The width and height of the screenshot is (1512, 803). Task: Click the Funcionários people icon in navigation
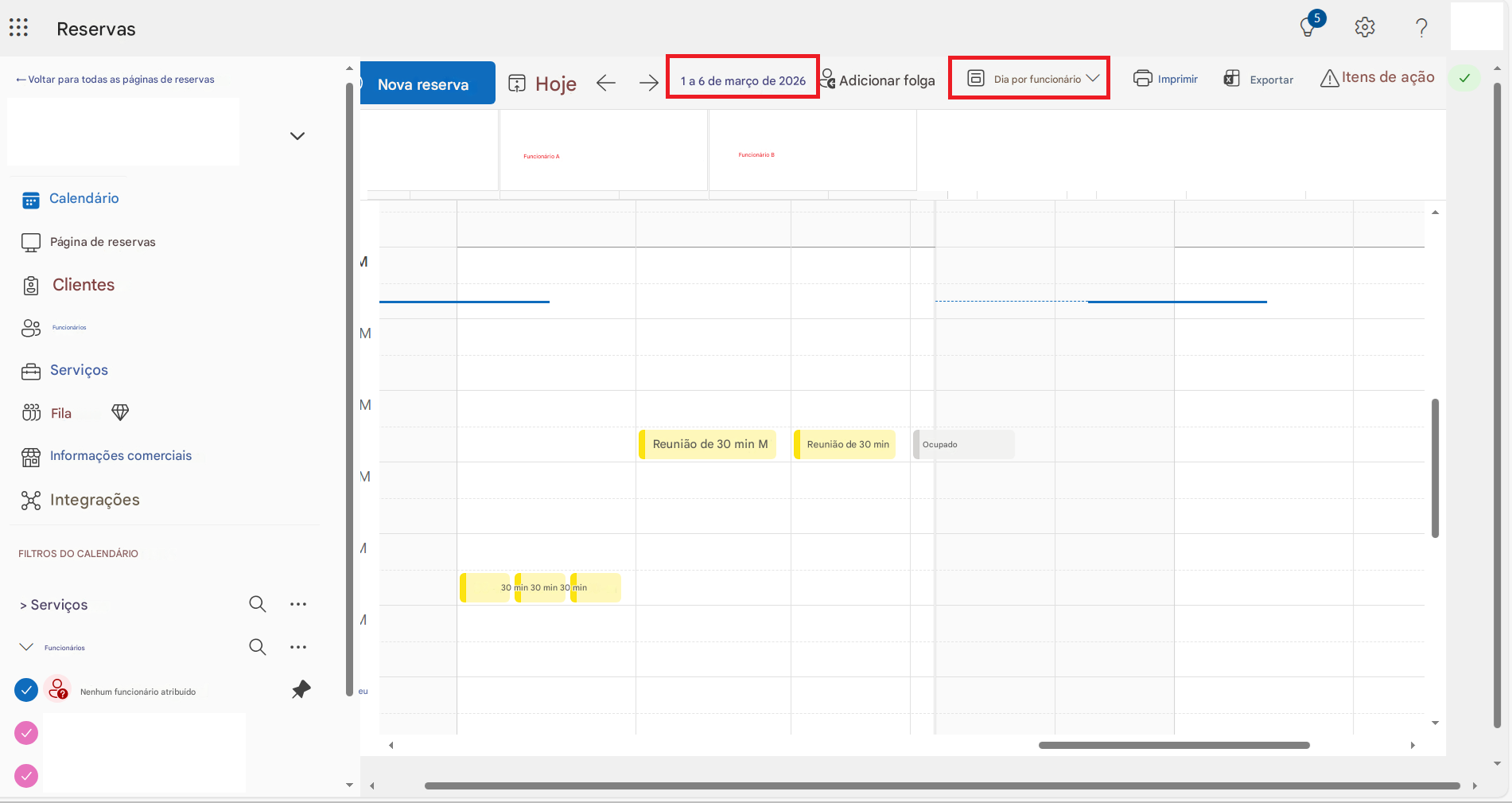tap(31, 328)
